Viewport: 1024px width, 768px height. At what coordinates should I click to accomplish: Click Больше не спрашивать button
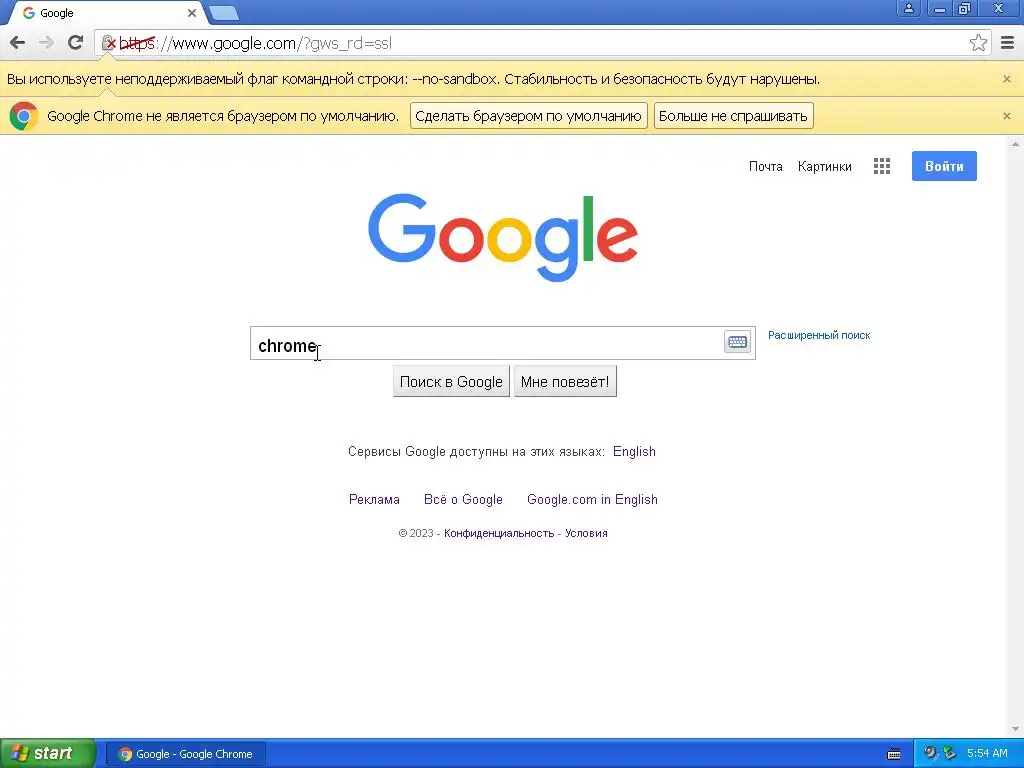(x=733, y=116)
